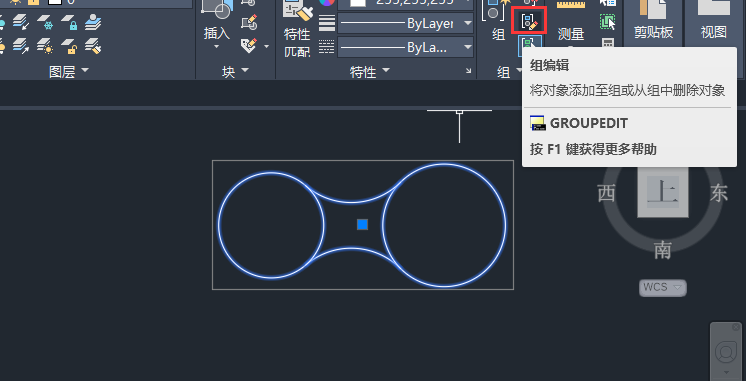
Task: Click the Thaw All Layers sun icon
Action: coord(45,46)
